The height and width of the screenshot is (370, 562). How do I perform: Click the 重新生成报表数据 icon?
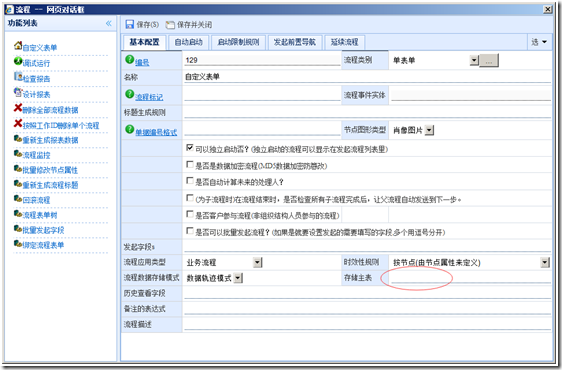[18, 138]
